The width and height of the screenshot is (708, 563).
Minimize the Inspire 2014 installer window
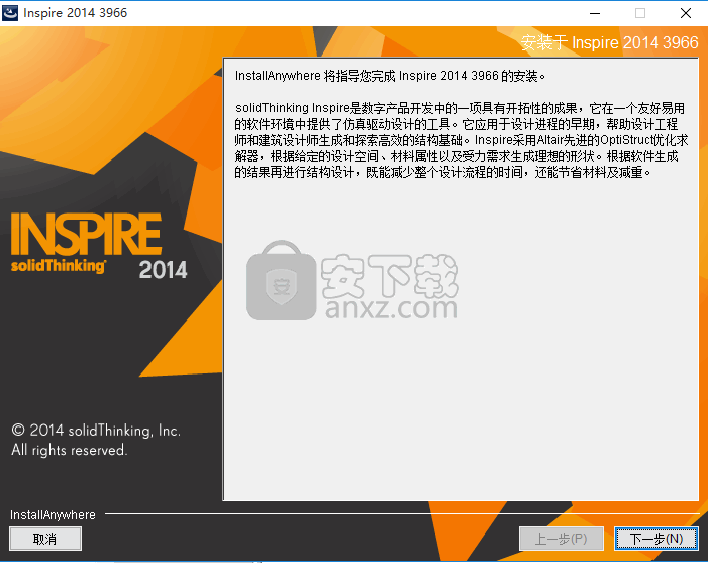pyautogui.click(x=595, y=13)
